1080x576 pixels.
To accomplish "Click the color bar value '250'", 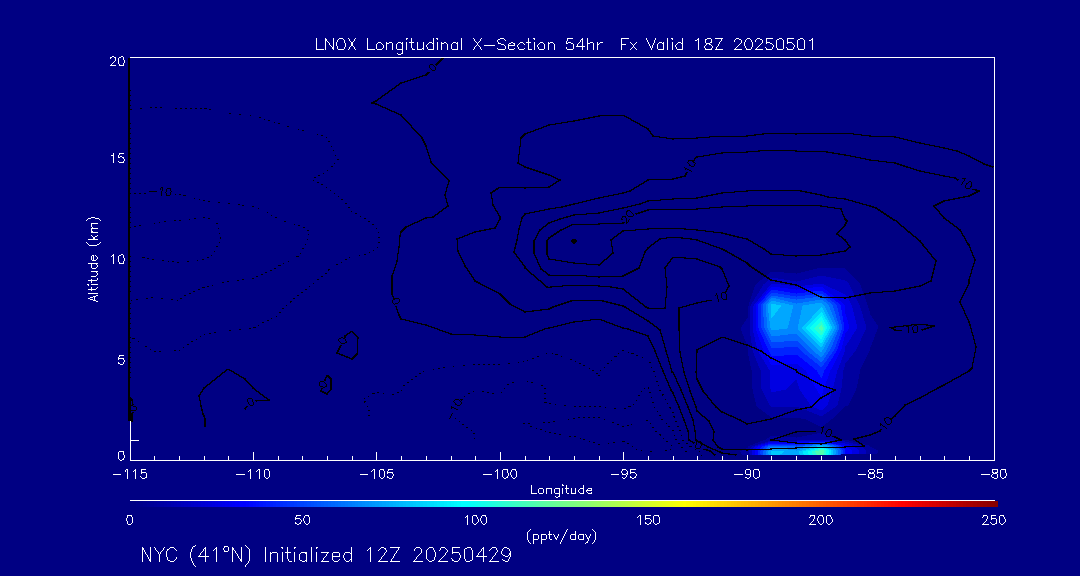I will (x=996, y=520).
